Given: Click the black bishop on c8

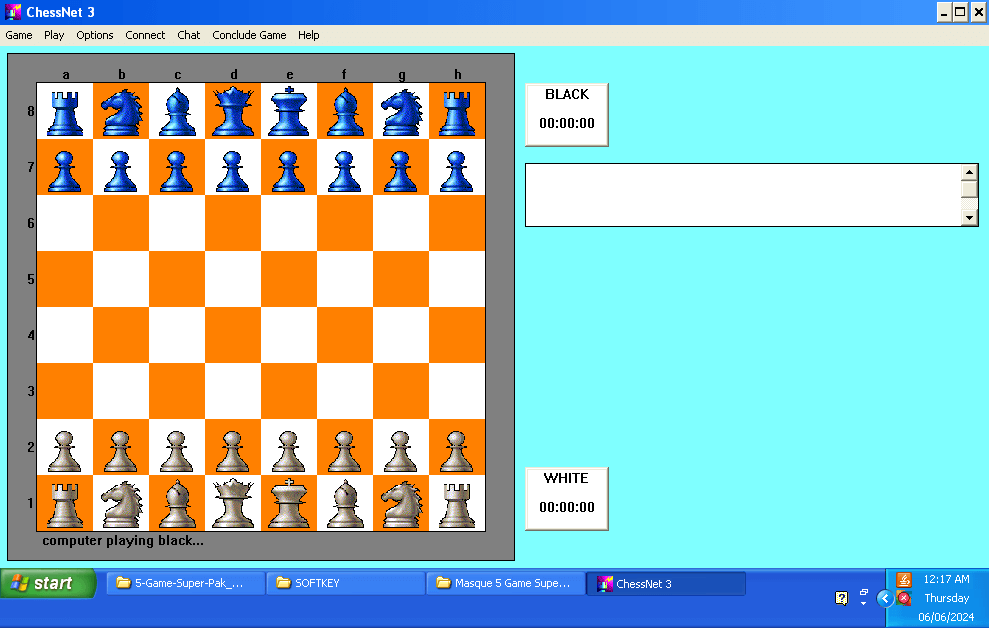Looking at the screenshot, I should 177,111.
